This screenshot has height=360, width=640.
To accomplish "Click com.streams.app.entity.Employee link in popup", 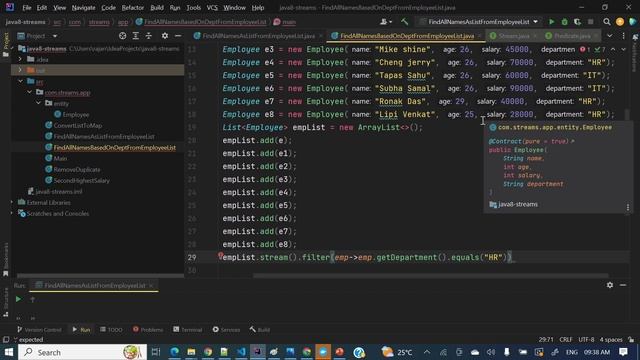I will point(555,127).
